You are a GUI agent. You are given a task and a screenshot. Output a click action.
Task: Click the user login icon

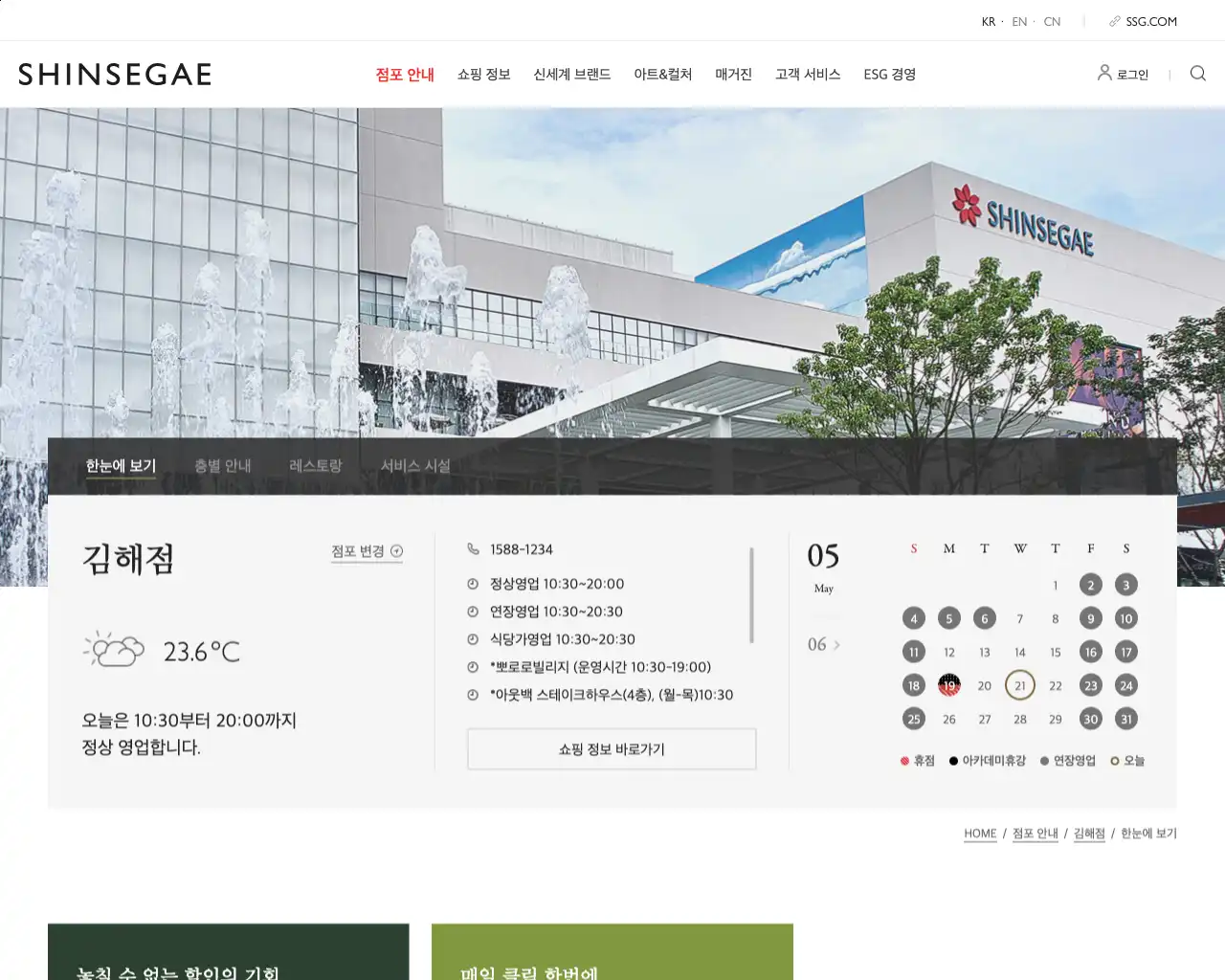coord(1104,73)
